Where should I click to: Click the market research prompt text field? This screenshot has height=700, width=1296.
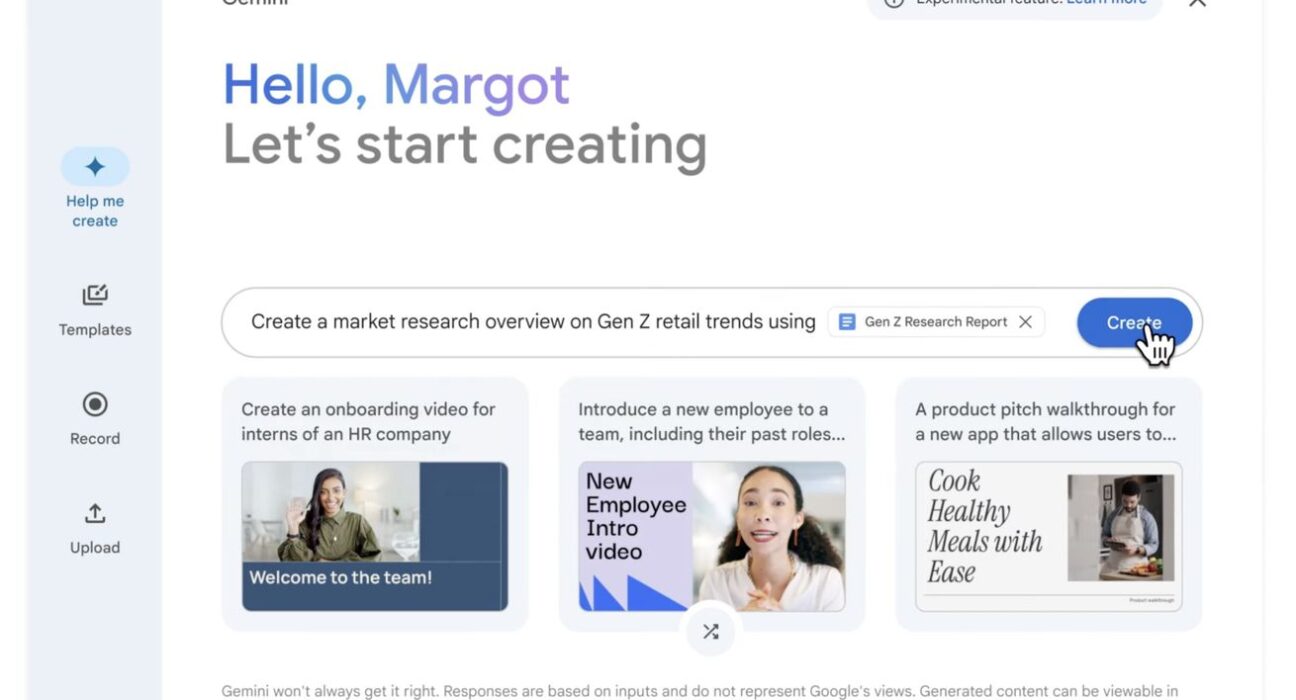coord(533,322)
